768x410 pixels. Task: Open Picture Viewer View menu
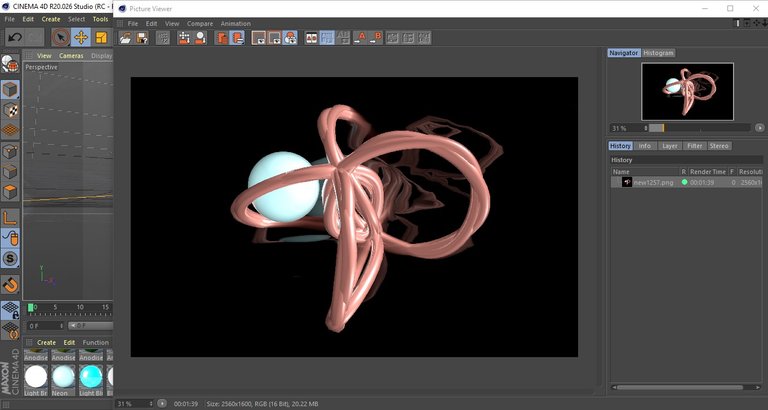pyautogui.click(x=172, y=24)
